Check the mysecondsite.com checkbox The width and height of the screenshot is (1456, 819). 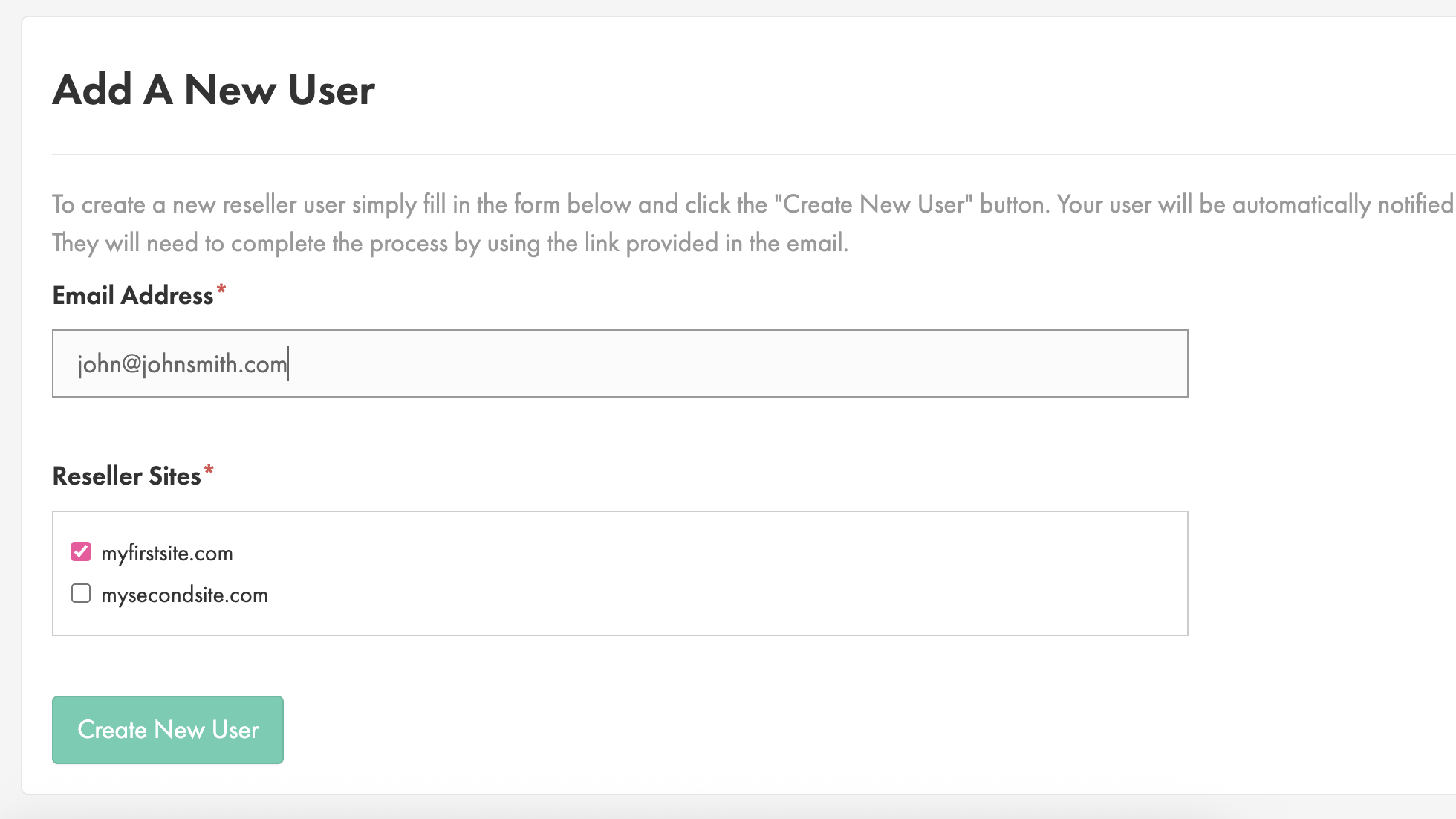pyautogui.click(x=81, y=593)
